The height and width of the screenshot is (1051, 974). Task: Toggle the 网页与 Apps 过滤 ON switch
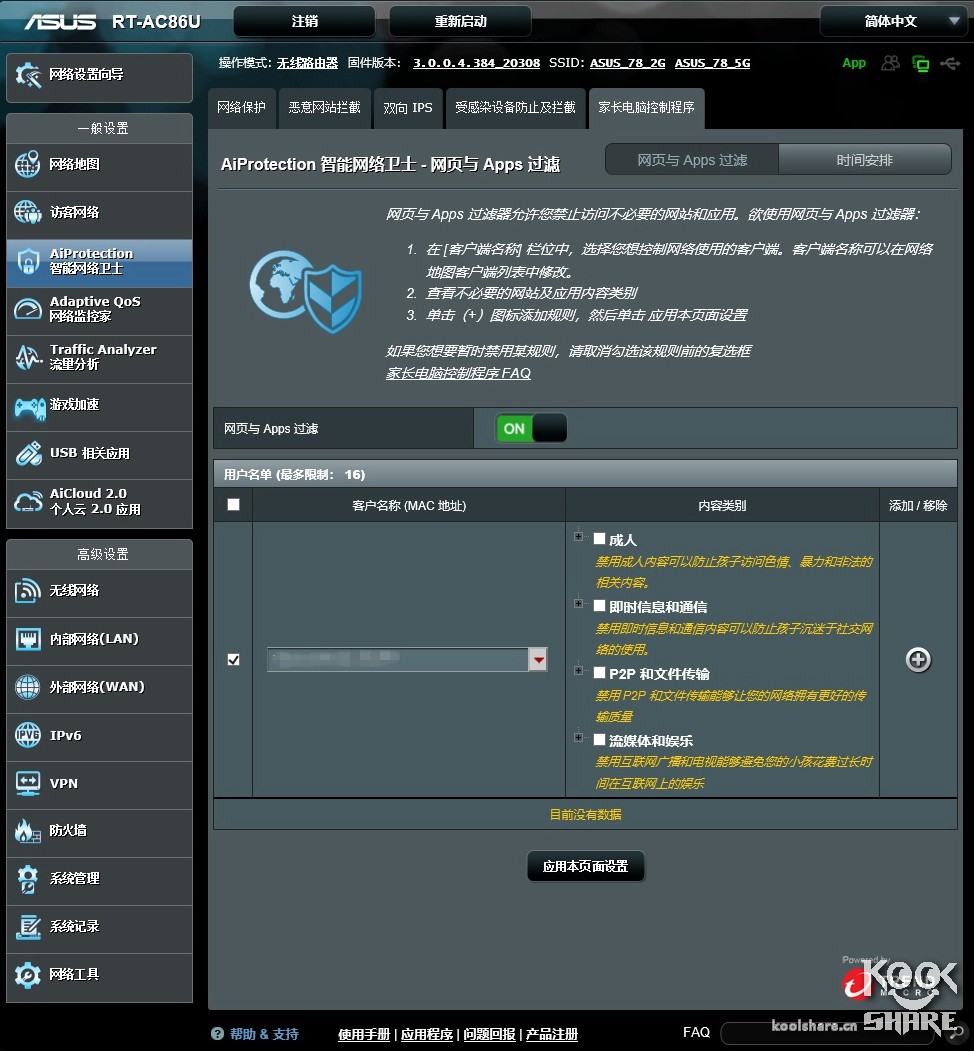coord(531,428)
